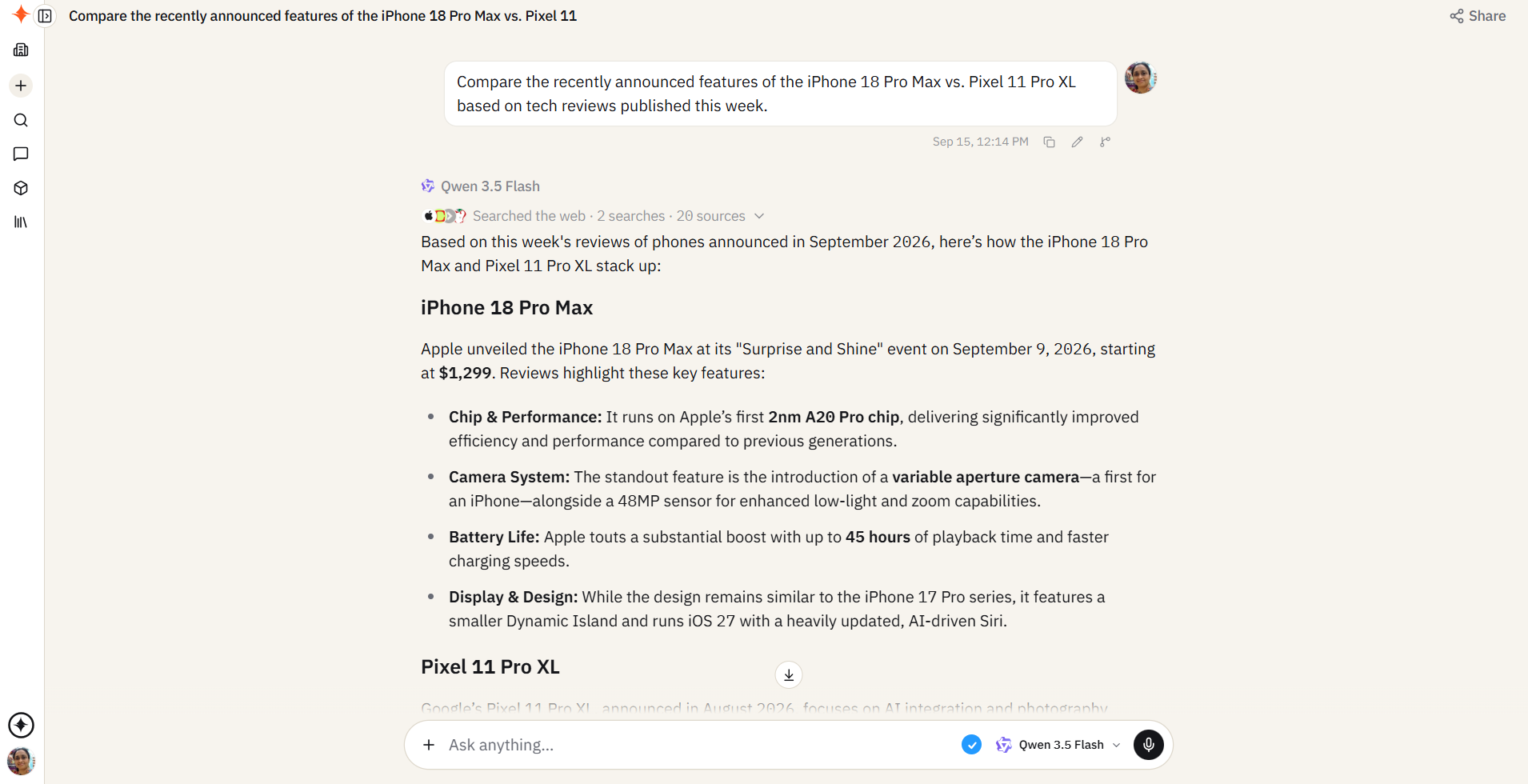Screen dimensions: 1528x784
Task: Start a new chat with plus icon
Action: 21,86
